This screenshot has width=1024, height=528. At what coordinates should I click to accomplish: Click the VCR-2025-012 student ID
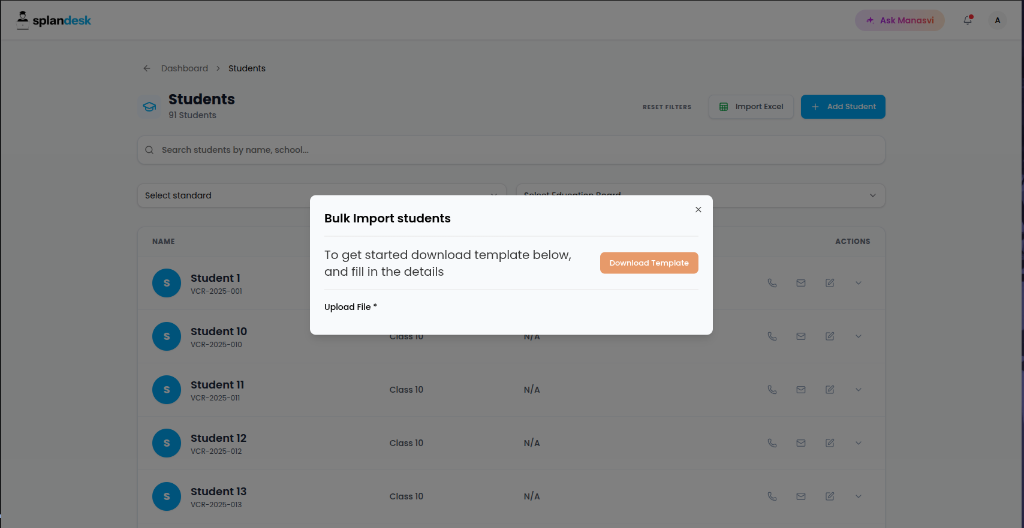(x=217, y=451)
